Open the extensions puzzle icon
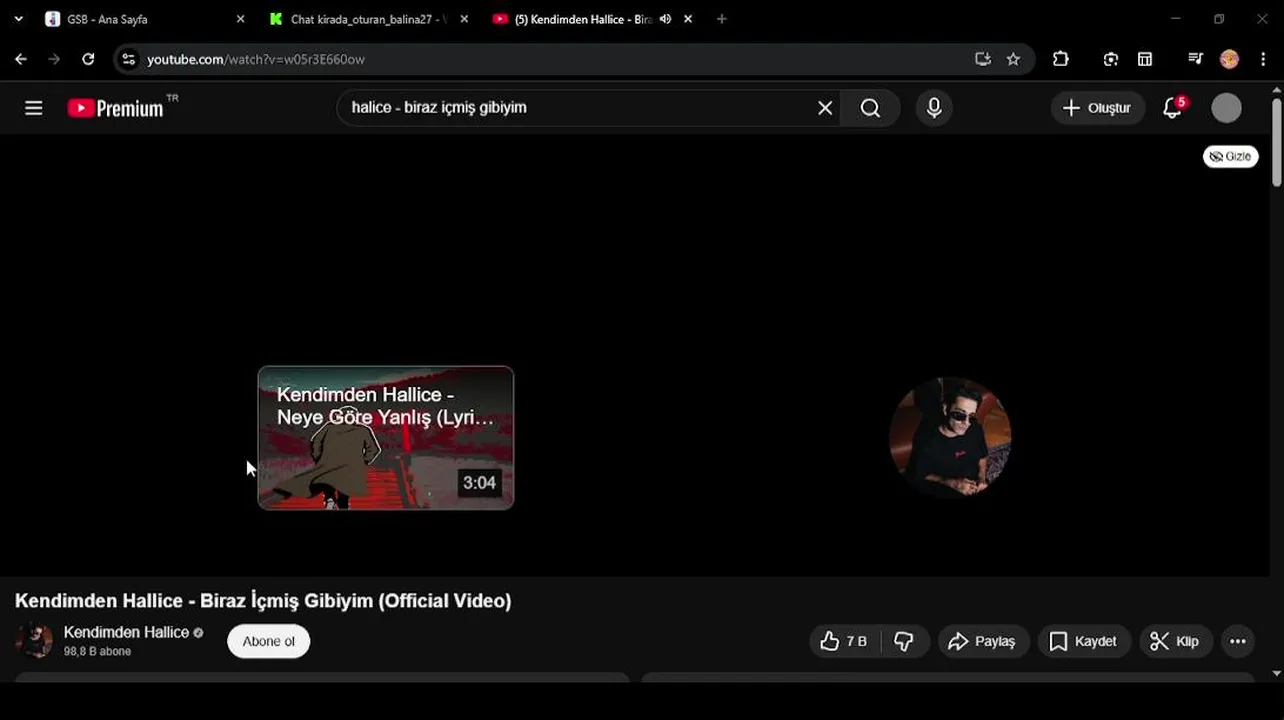Screen dimensions: 1284x720 (x=1061, y=59)
